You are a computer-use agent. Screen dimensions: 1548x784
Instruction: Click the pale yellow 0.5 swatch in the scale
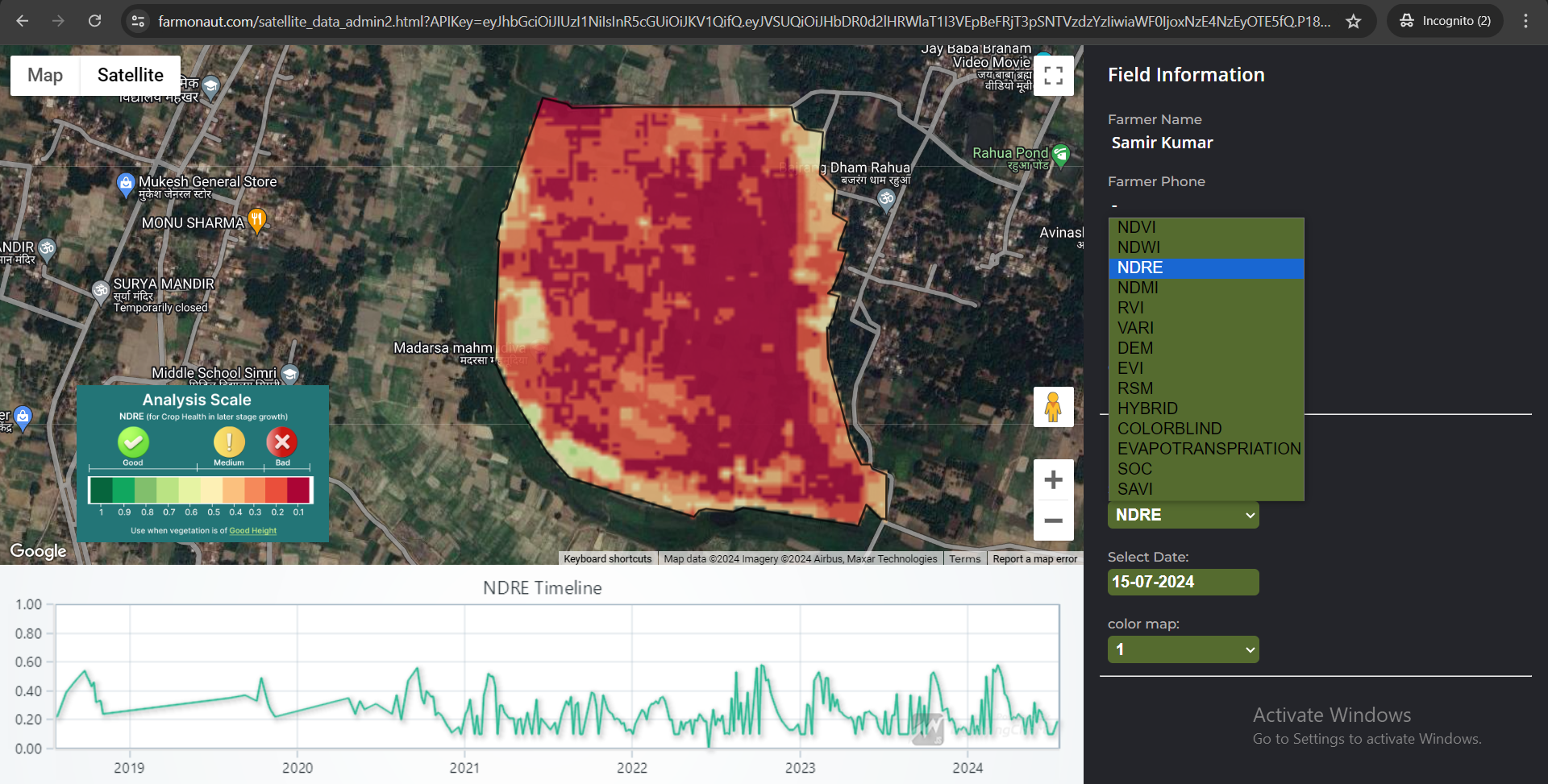pyautogui.click(x=211, y=490)
